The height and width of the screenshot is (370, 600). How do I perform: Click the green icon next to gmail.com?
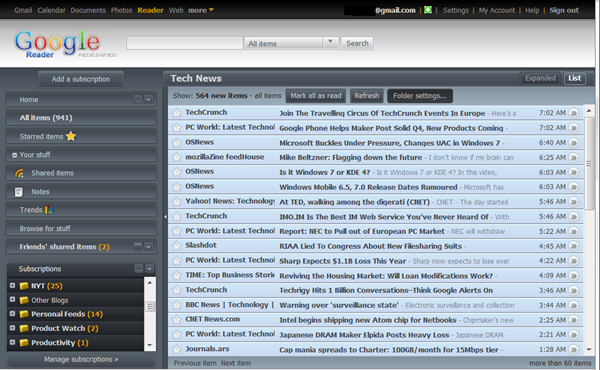coord(428,10)
